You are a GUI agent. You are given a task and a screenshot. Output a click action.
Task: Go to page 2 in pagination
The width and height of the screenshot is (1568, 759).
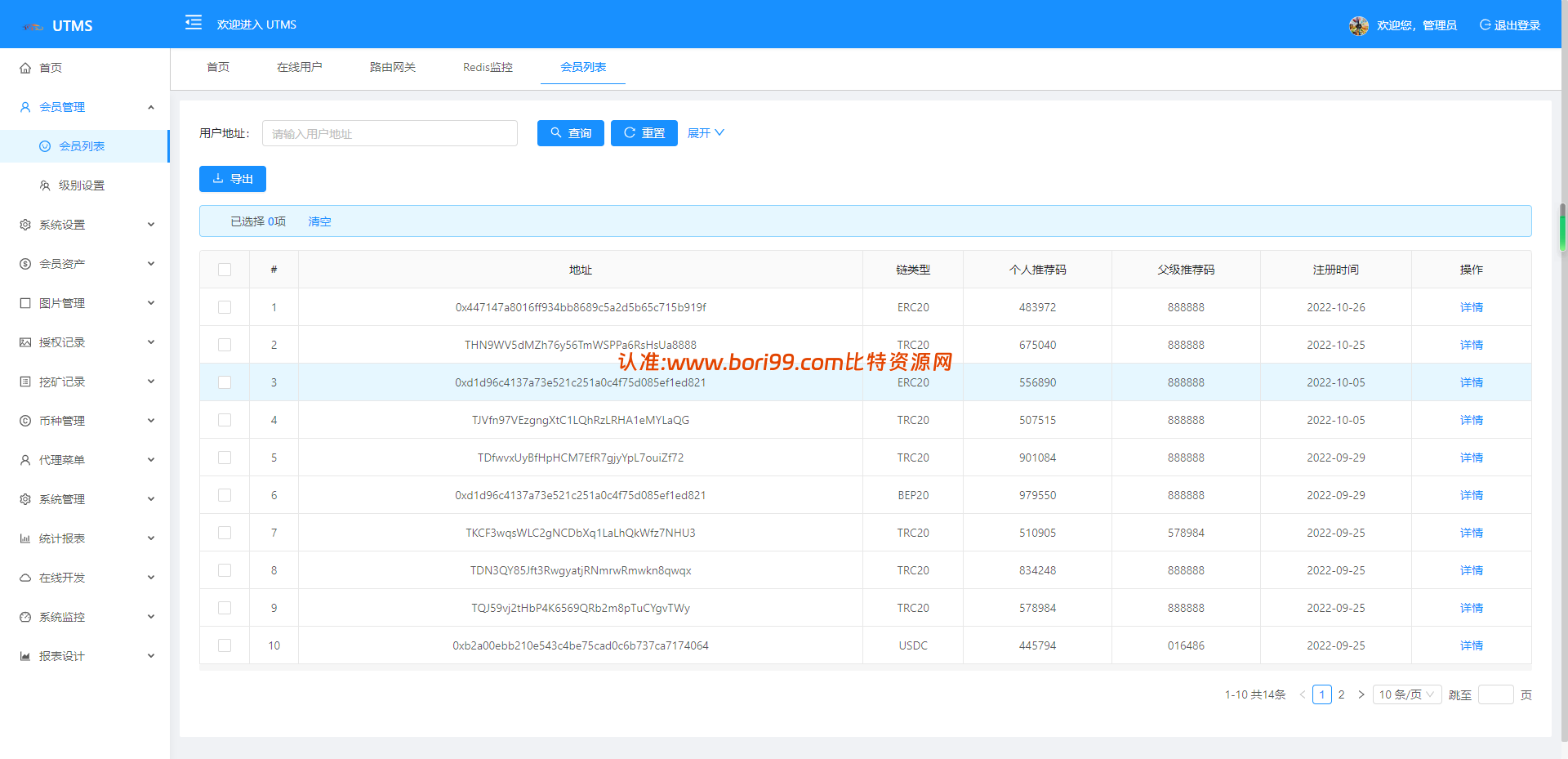pyautogui.click(x=1341, y=694)
